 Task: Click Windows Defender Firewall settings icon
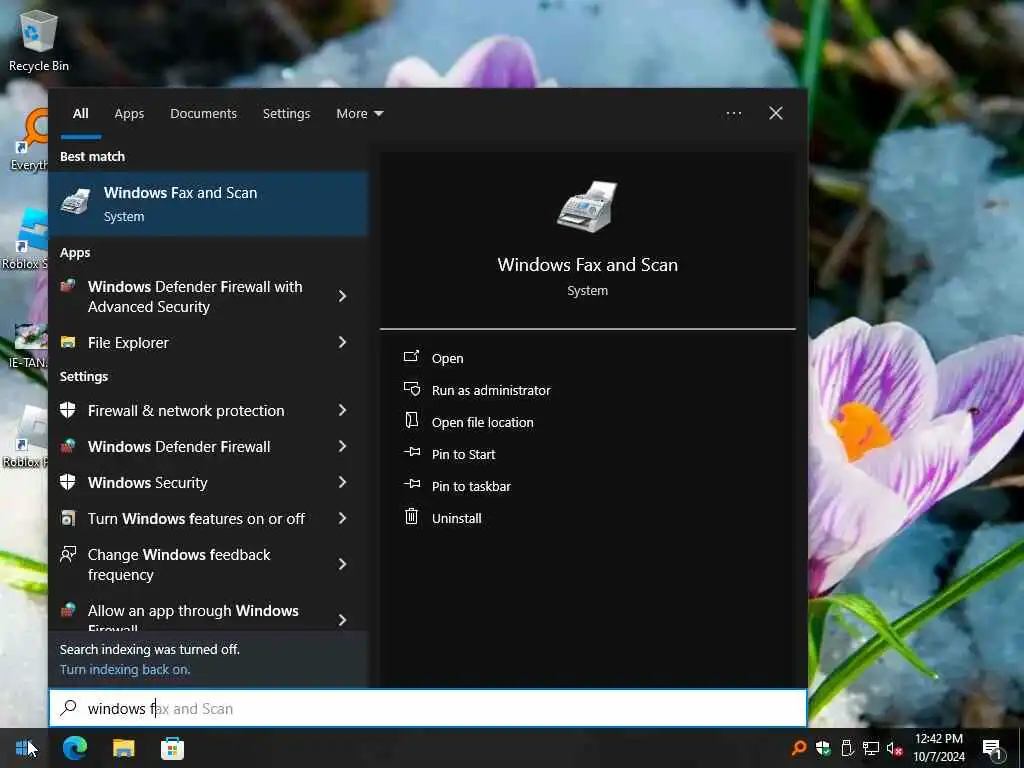point(68,446)
